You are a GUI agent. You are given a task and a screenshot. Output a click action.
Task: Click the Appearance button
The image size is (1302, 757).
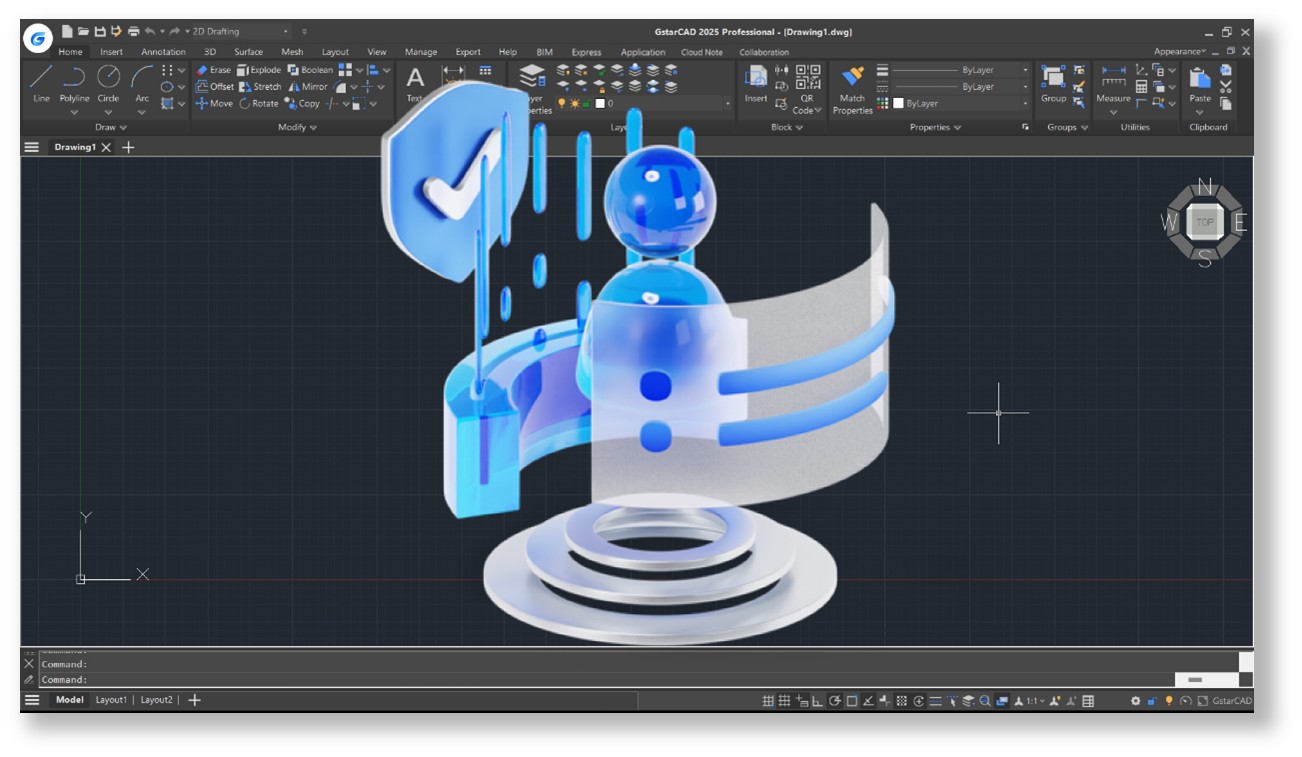(x=1179, y=52)
